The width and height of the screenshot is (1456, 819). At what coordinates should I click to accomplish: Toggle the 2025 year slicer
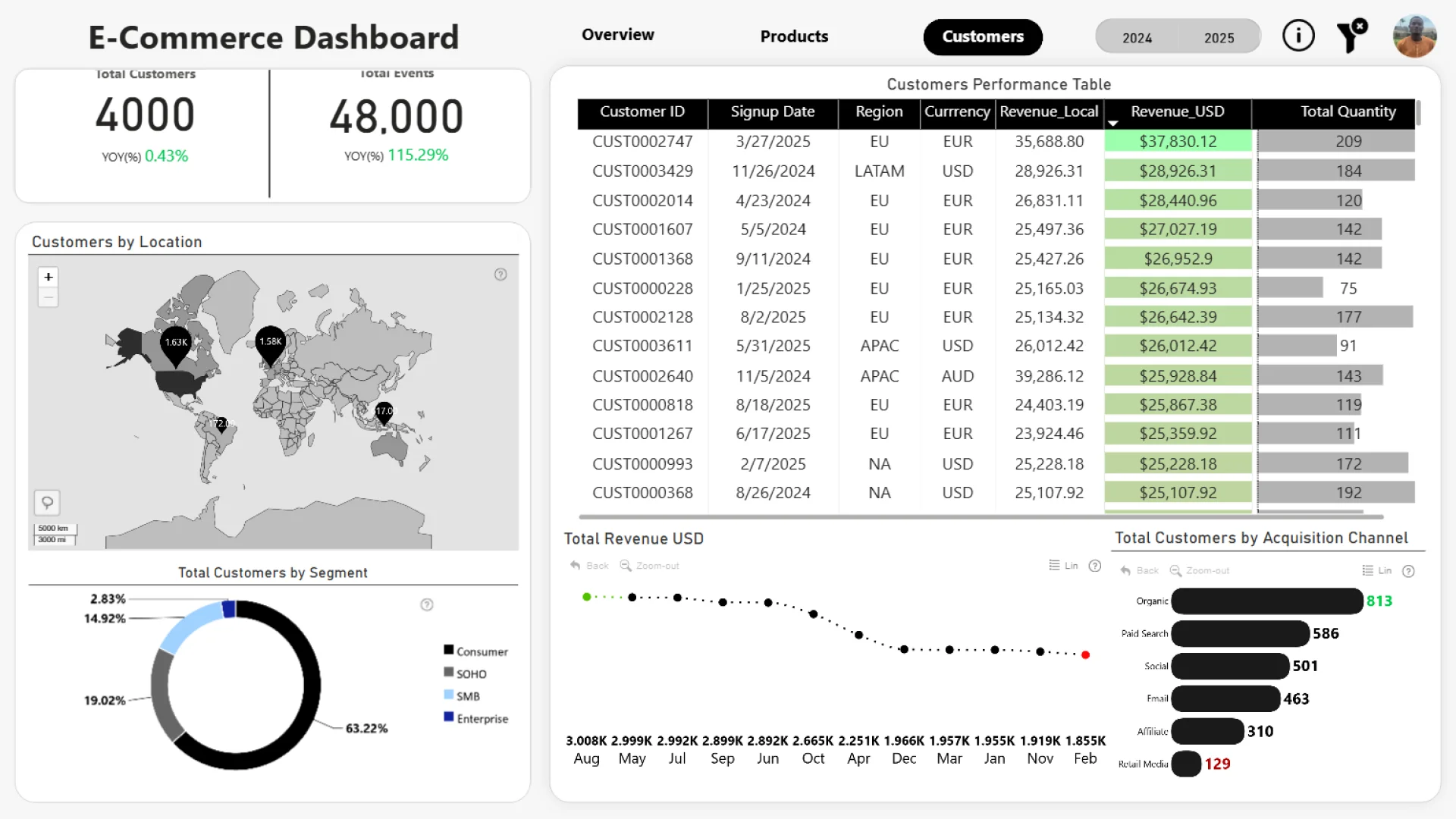pos(1219,37)
